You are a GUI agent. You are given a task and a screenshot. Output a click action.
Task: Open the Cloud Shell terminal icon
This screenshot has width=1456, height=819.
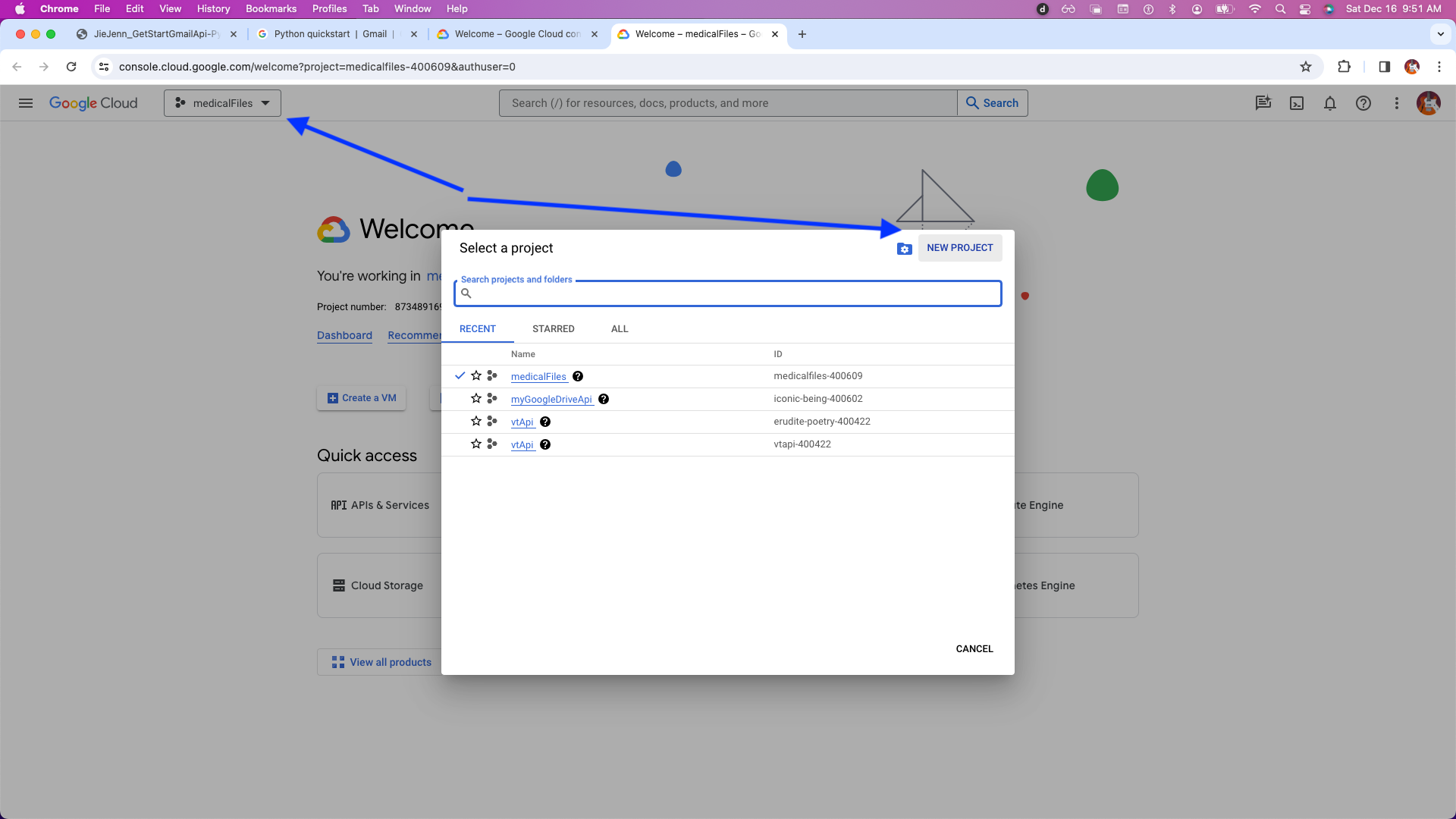coord(1297,103)
